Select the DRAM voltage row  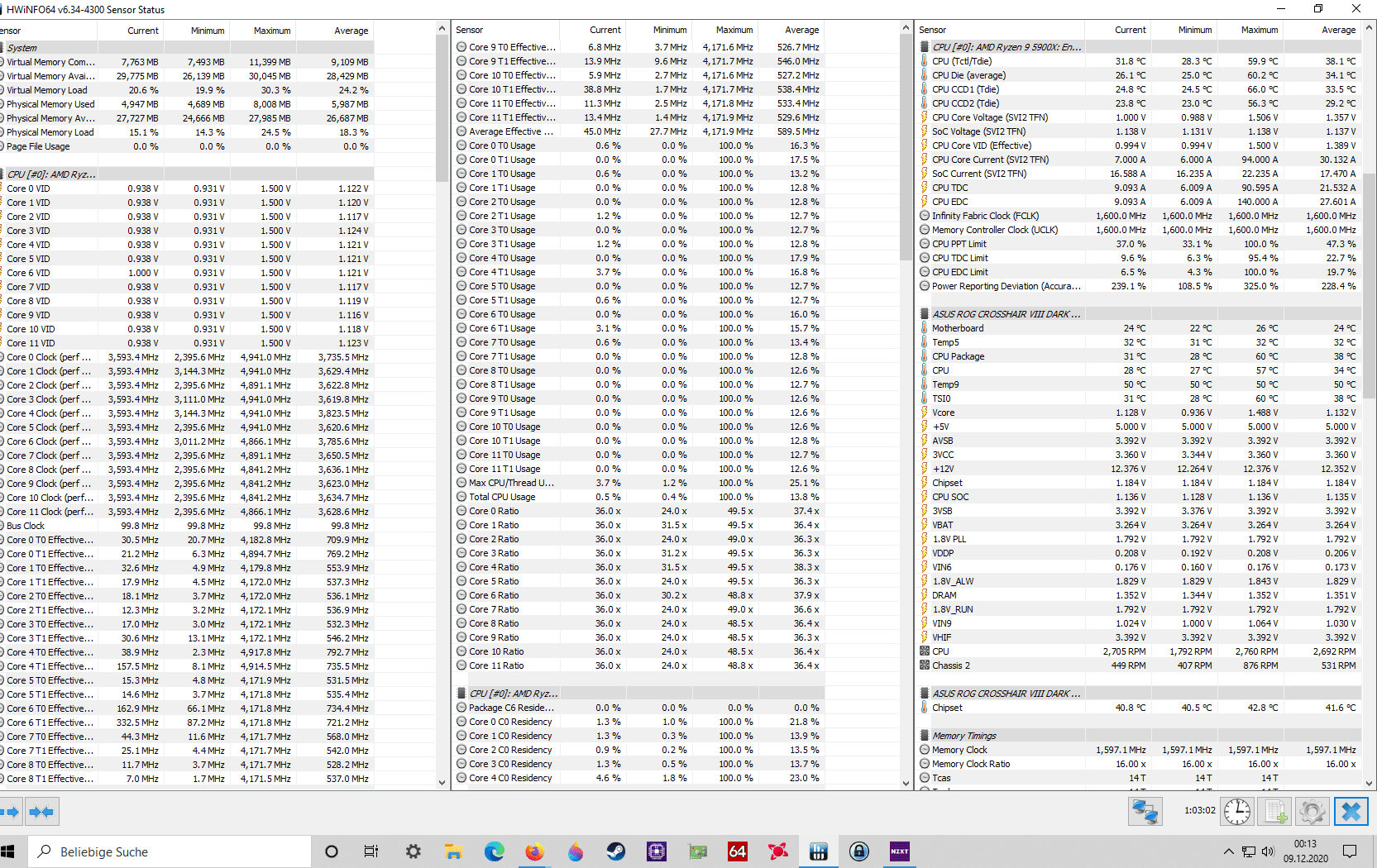click(x=1140, y=595)
